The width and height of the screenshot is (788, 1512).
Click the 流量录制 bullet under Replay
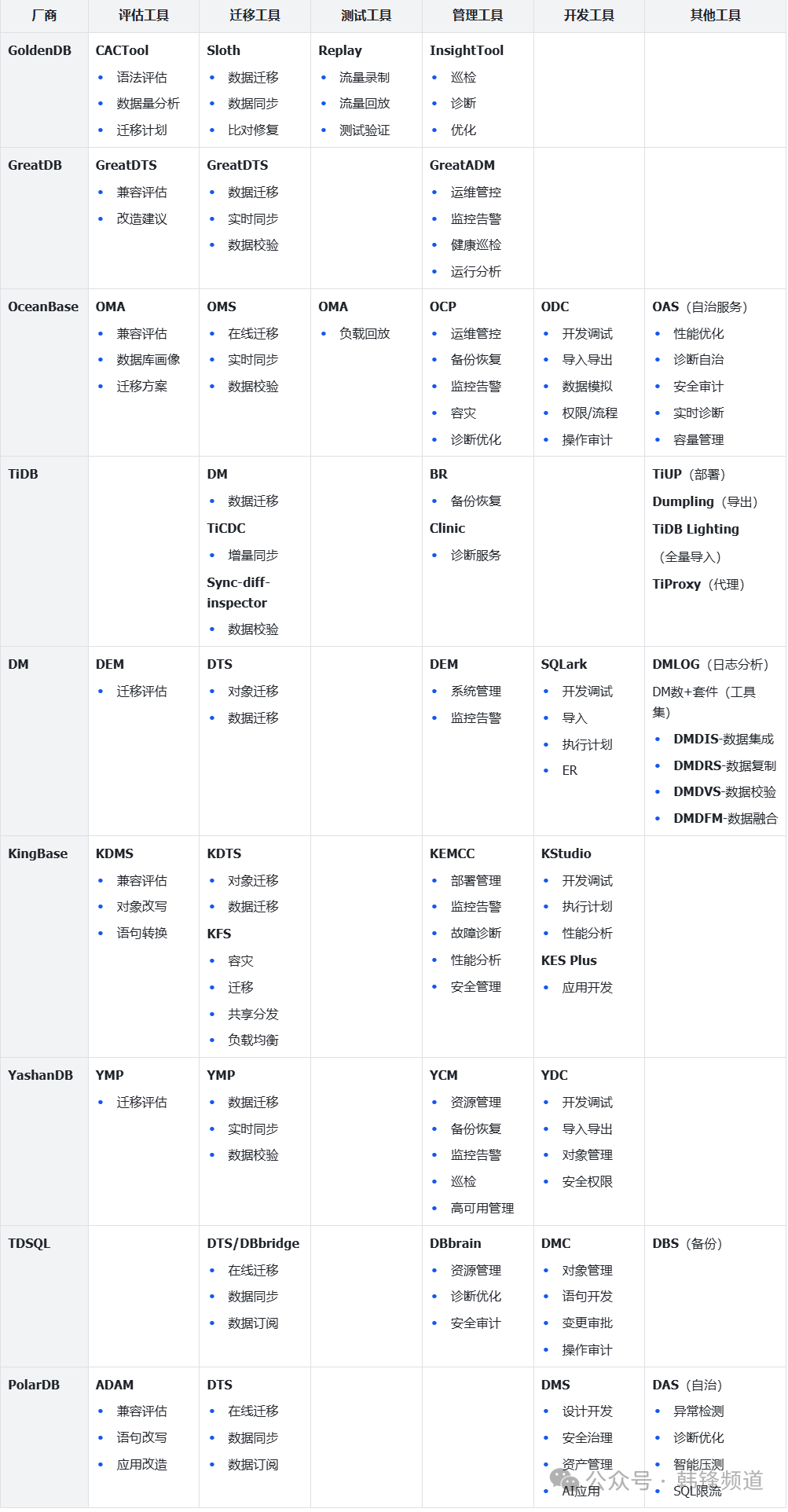365,77
